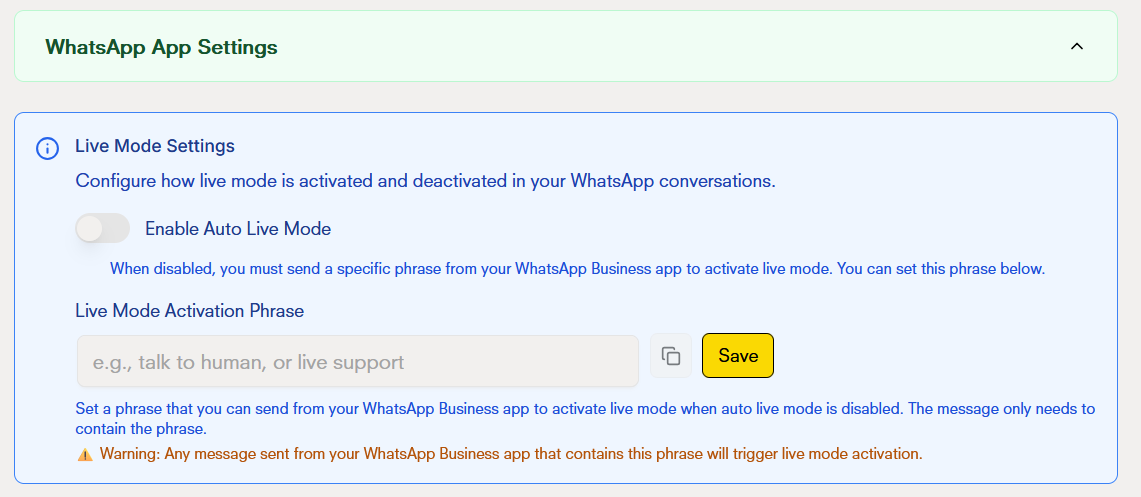Image resolution: width=1141 pixels, height=497 pixels.
Task: Click the warning triangle icon
Action: [84, 455]
